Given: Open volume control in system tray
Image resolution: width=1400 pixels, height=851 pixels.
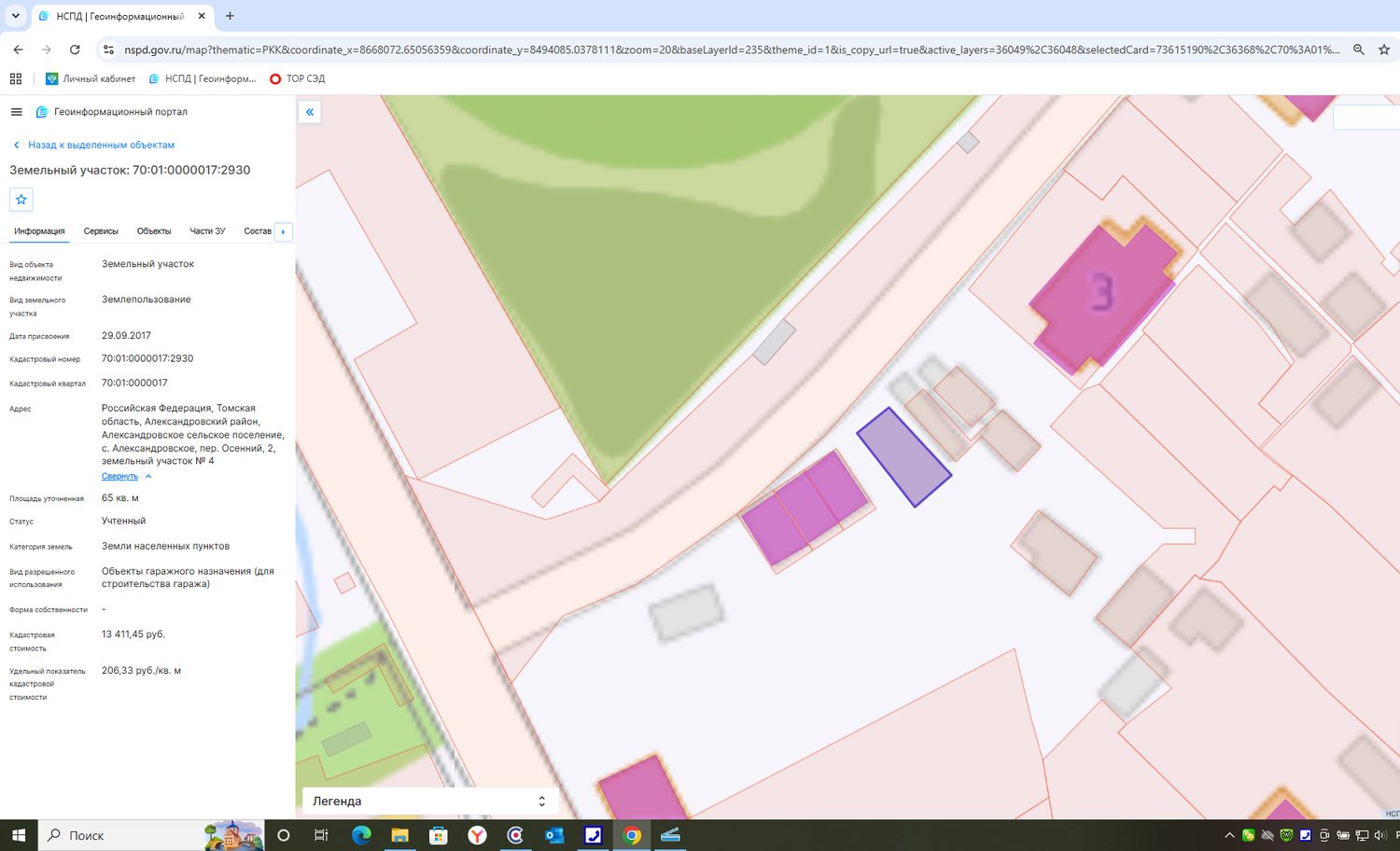Looking at the screenshot, I should pos(1380,835).
